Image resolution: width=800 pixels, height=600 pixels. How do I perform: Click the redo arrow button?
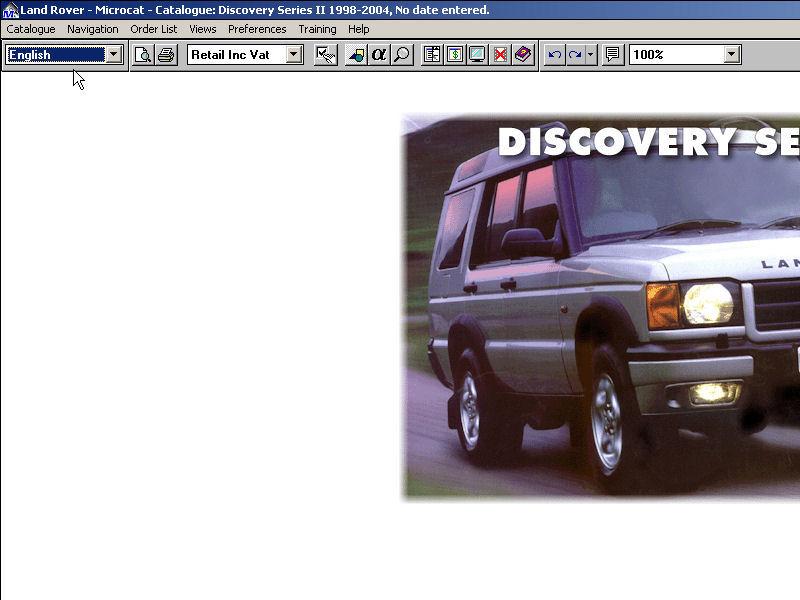(575, 55)
